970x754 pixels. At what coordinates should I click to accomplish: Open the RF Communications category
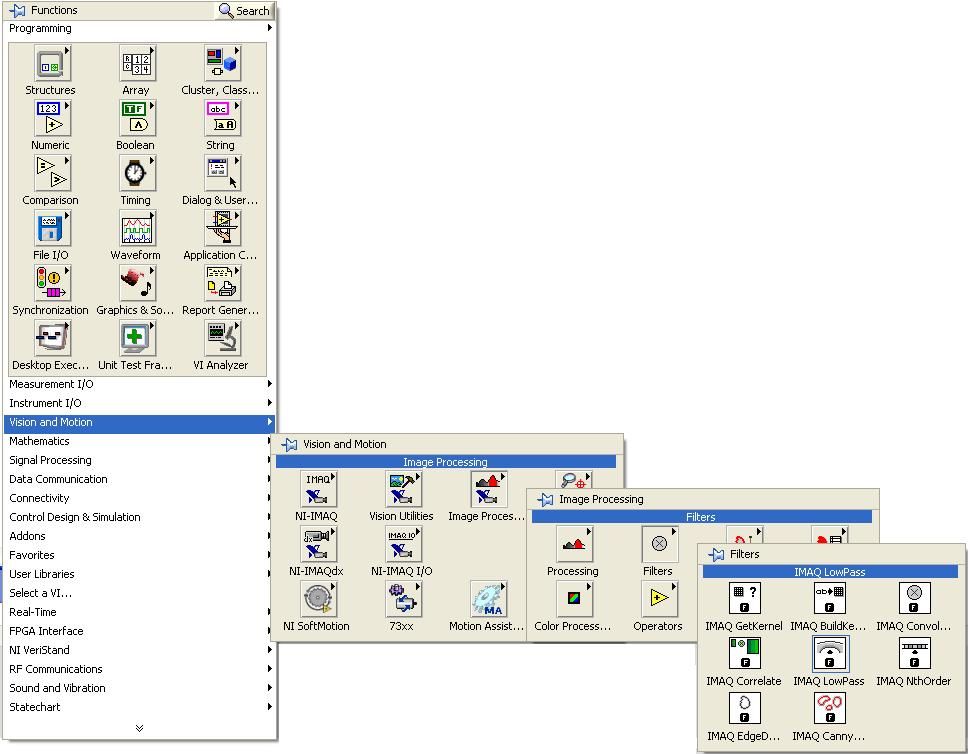139,669
